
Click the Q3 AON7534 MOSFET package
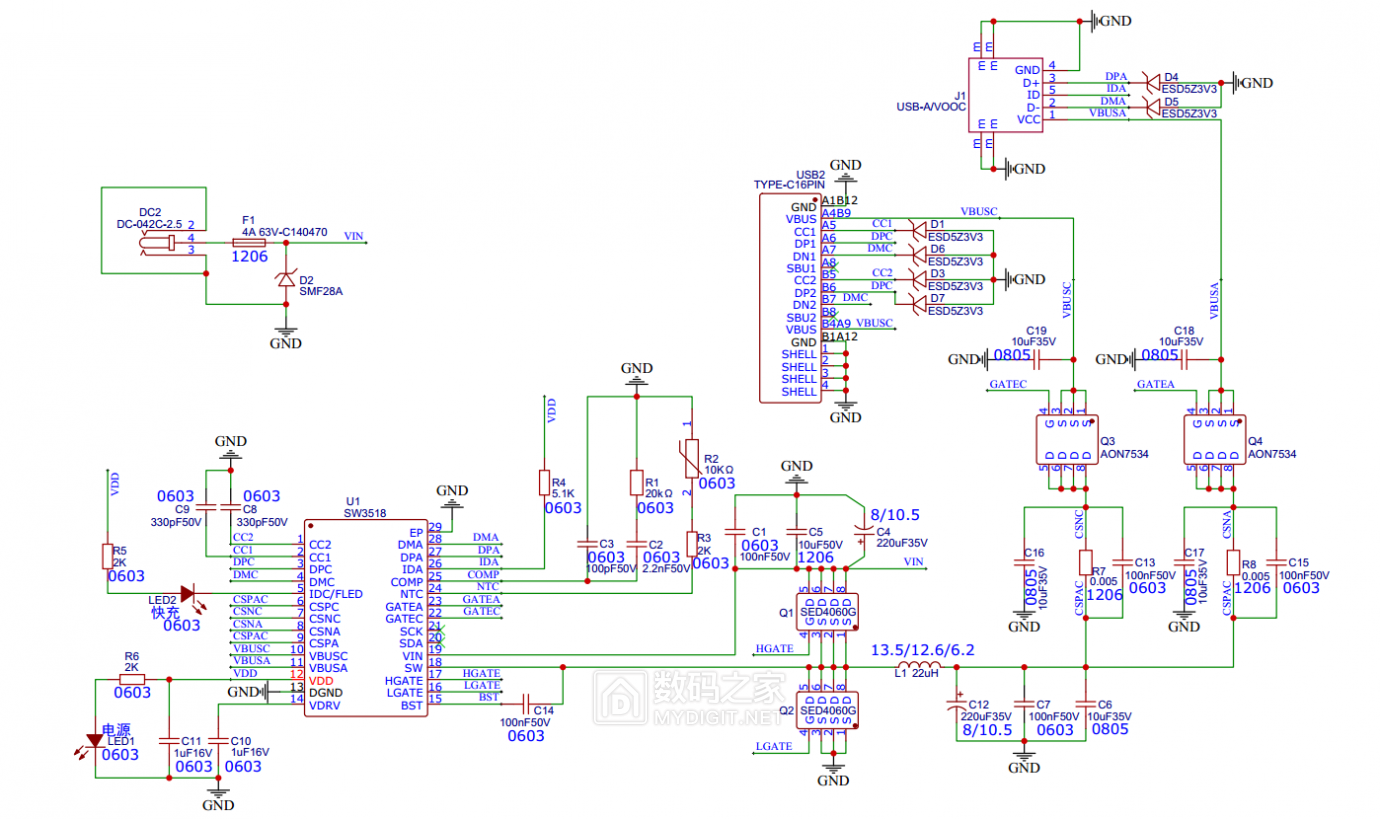coord(1066,440)
